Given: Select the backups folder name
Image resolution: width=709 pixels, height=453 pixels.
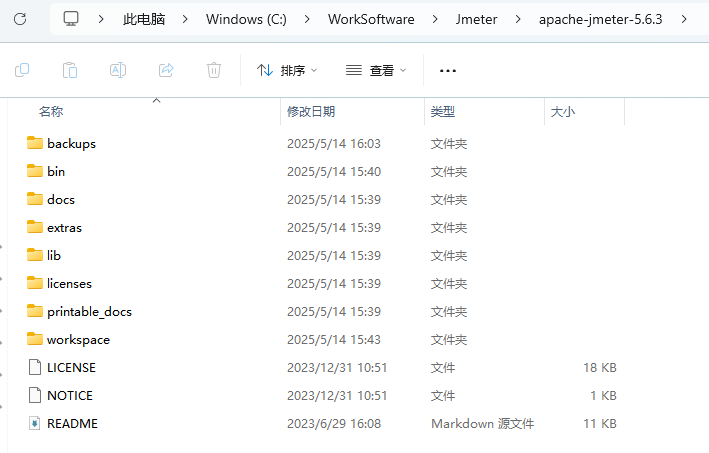Looking at the screenshot, I should (71, 144).
